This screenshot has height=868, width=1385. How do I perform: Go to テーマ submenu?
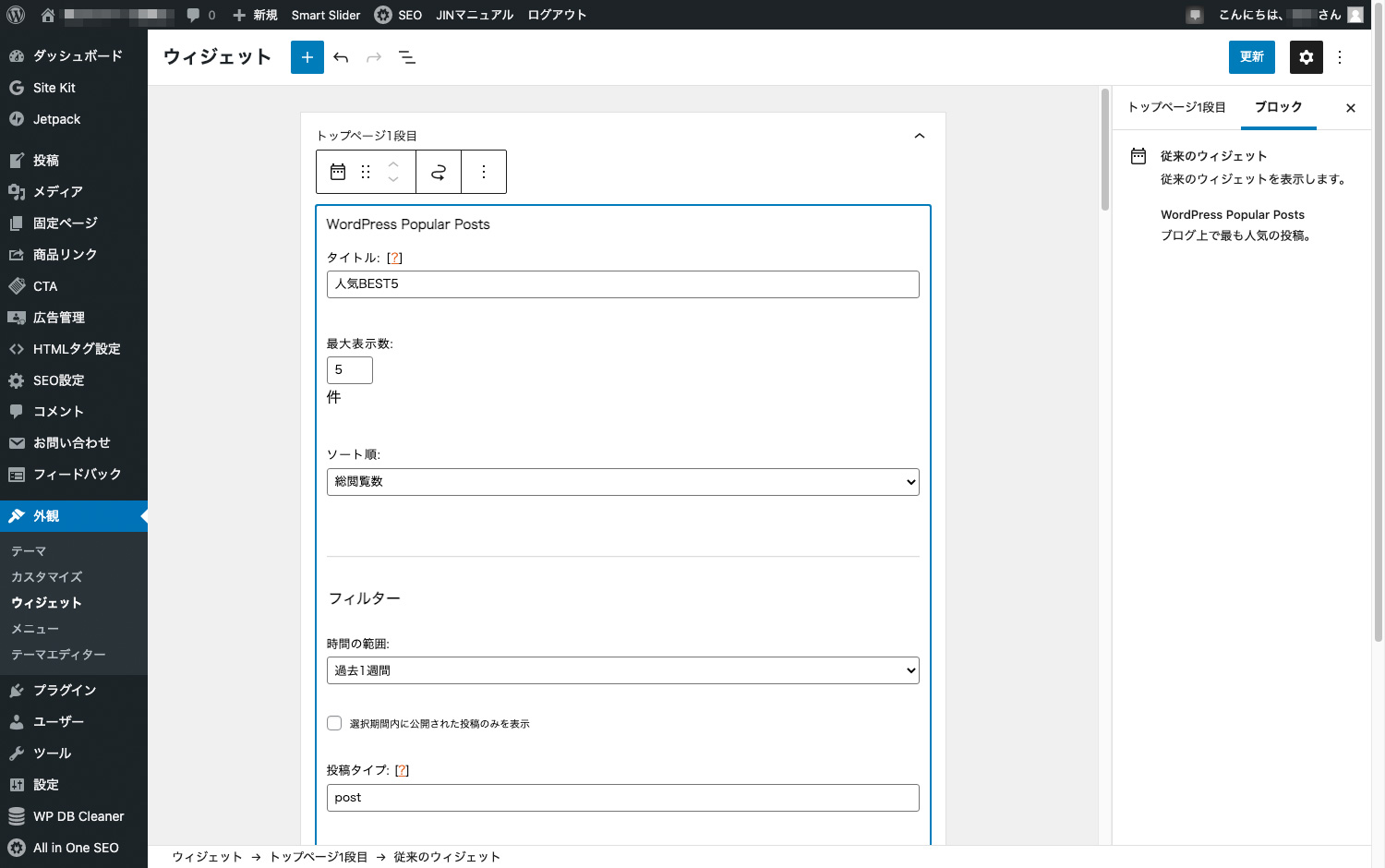point(29,551)
